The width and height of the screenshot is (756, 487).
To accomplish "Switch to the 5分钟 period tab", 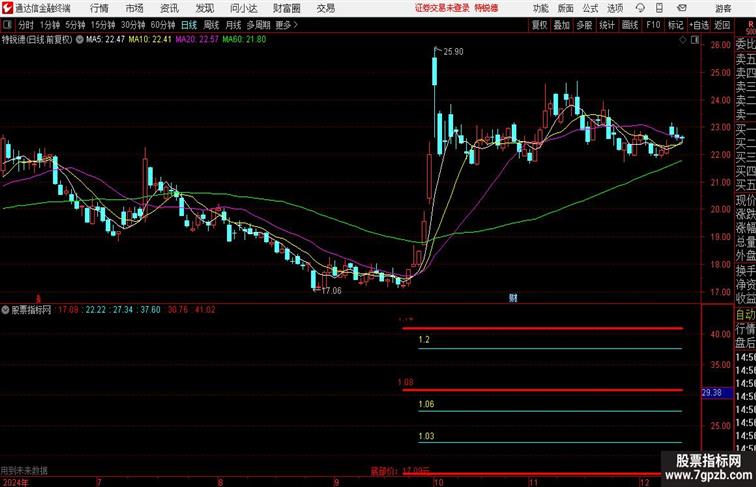I will click(75, 25).
